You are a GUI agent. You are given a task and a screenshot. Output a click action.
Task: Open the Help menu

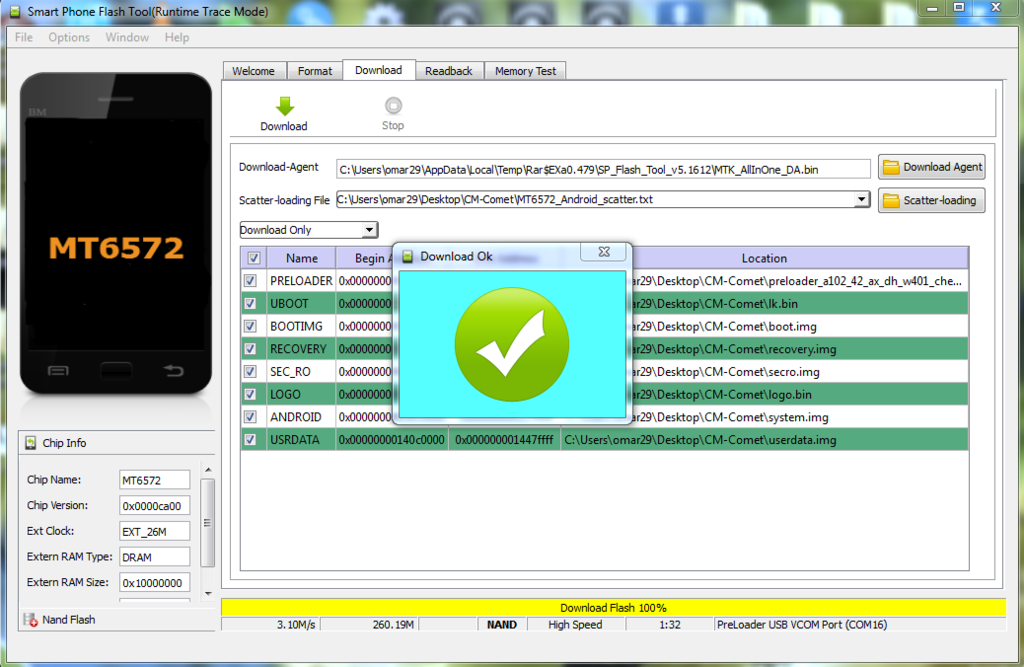pyautogui.click(x=177, y=37)
